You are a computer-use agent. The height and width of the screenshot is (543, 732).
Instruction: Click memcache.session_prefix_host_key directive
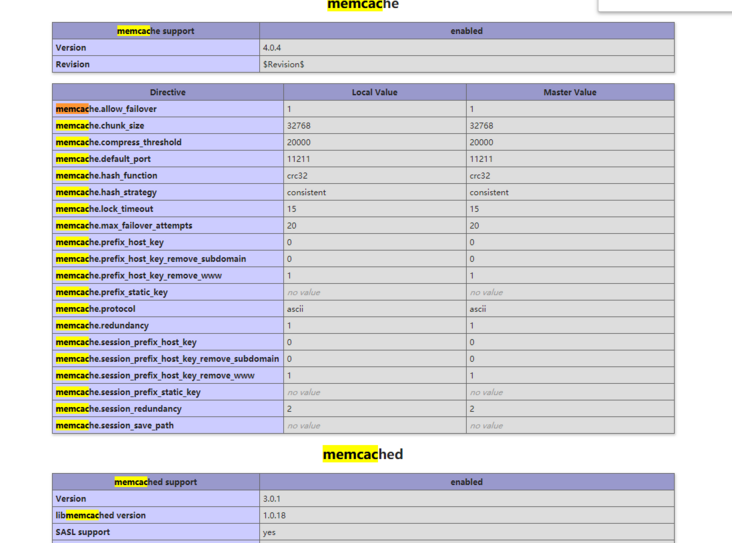point(126,342)
